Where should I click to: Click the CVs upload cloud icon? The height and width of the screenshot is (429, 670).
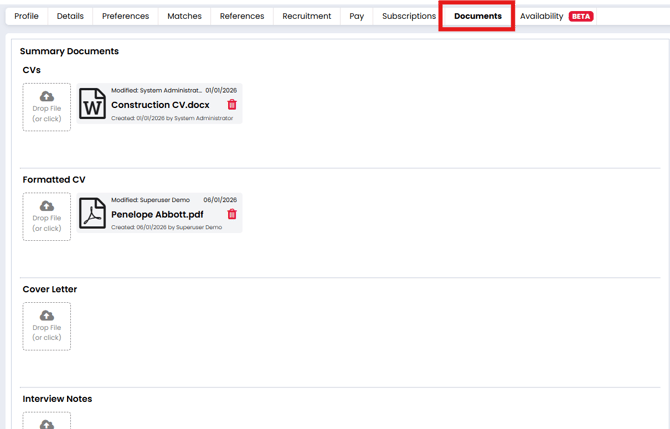47,97
